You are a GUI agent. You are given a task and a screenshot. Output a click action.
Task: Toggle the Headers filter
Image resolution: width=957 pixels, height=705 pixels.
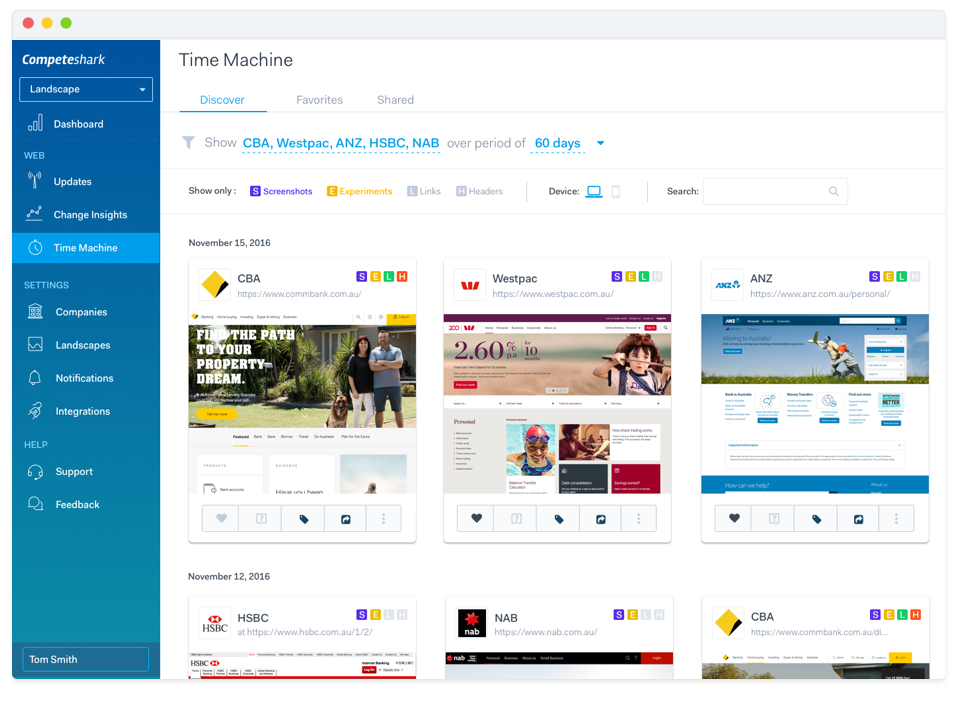[x=480, y=191]
